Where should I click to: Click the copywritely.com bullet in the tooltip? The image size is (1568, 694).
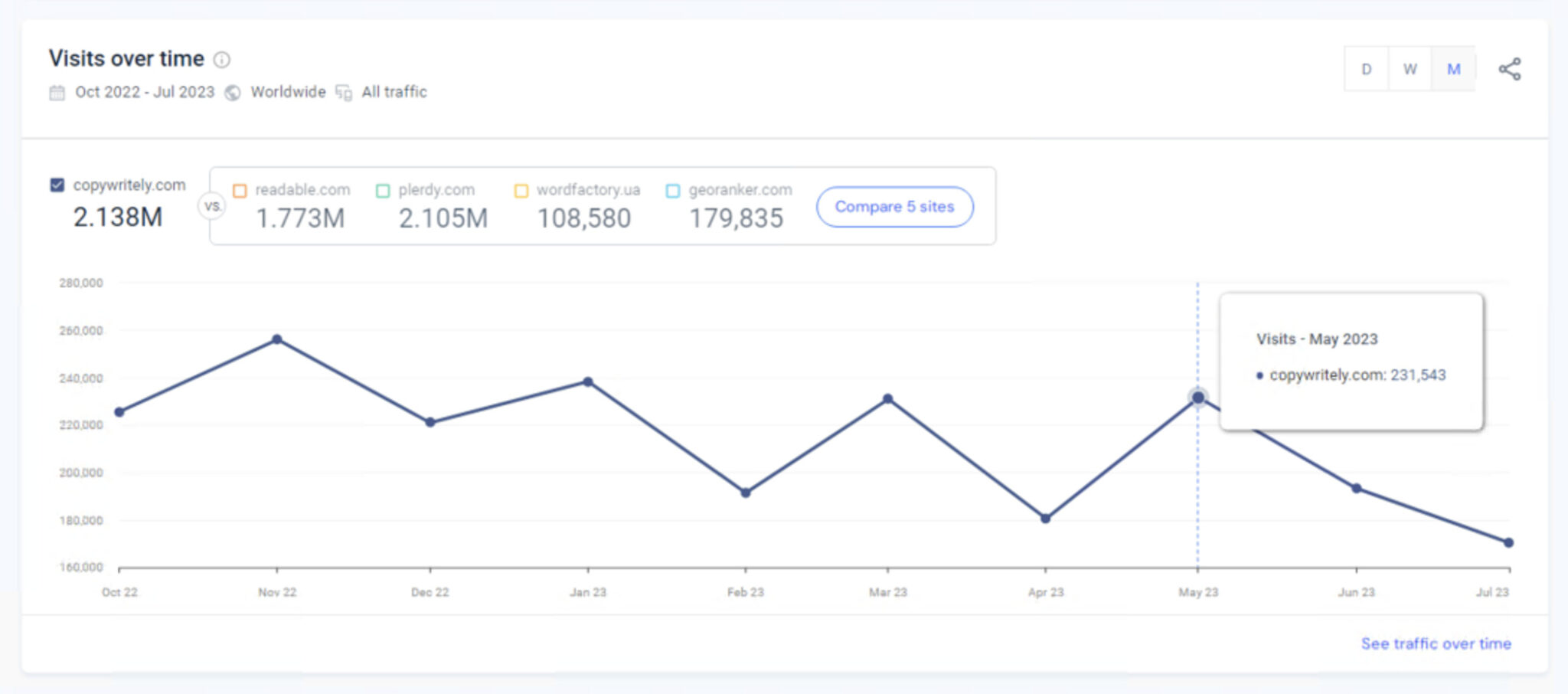coord(1259,375)
